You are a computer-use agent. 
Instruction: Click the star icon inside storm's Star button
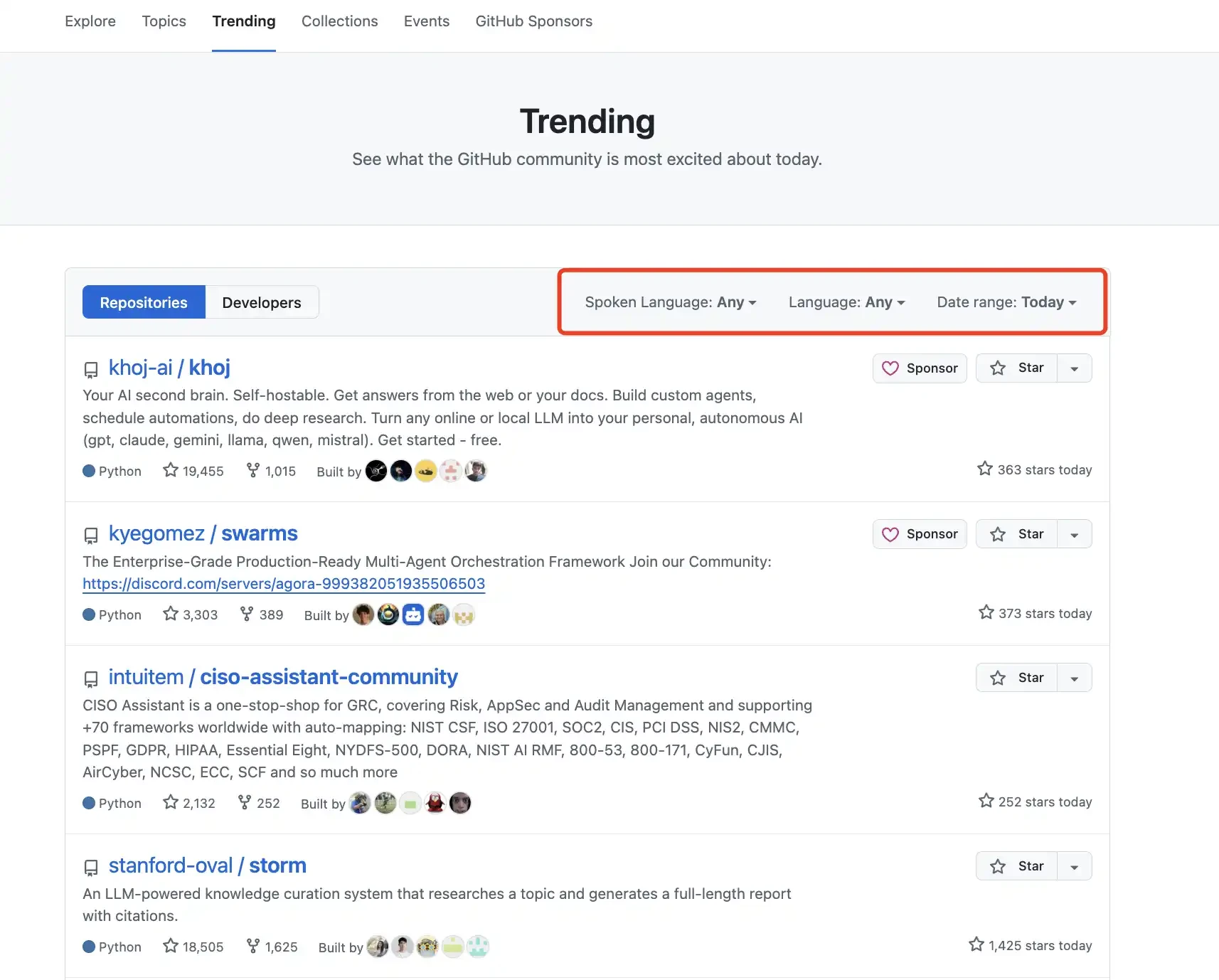pos(999,866)
